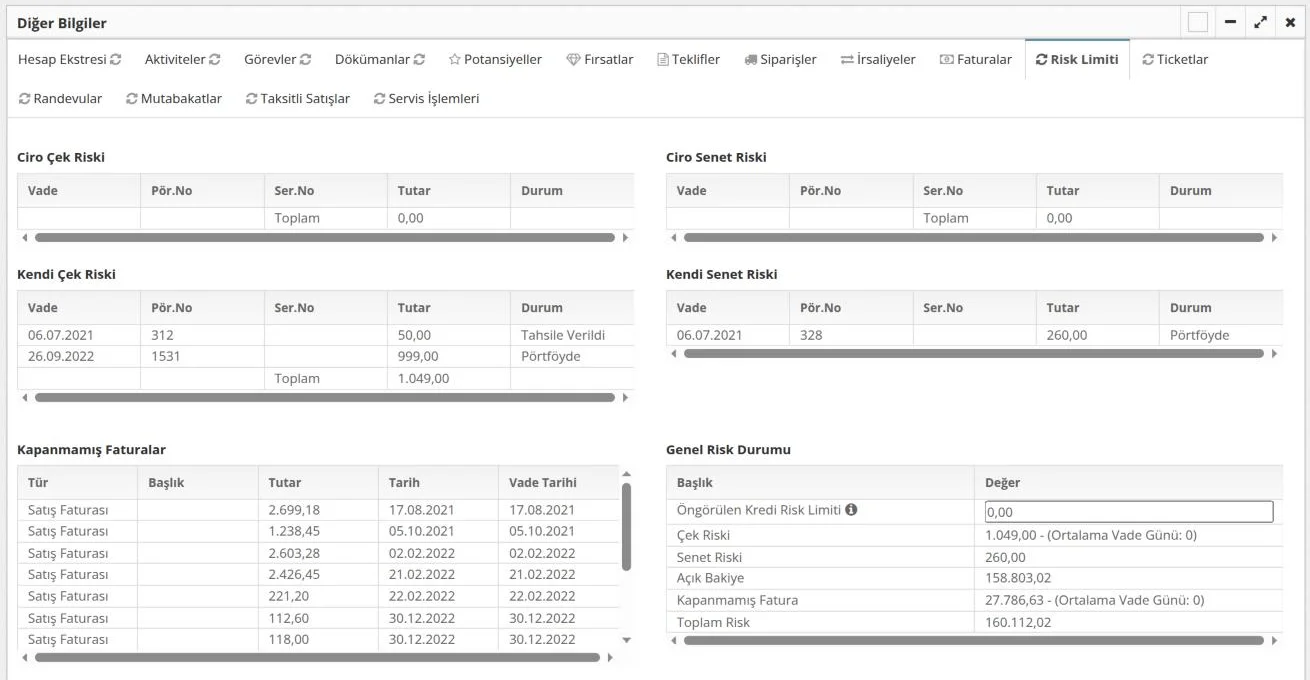Image resolution: width=1310 pixels, height=680 pixels.
Task: Click the document icon on Teklifler tab
Action: (x=662, y=60)
